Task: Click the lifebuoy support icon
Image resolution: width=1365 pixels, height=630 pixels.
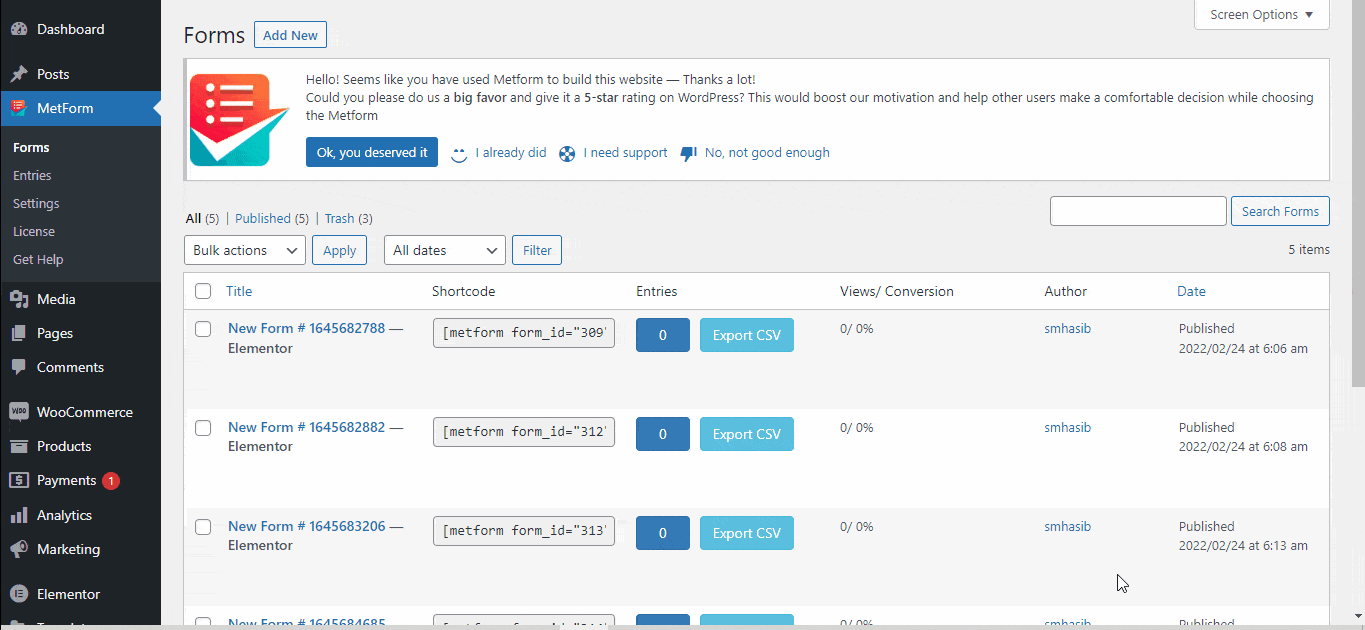Action: point(567,154)
